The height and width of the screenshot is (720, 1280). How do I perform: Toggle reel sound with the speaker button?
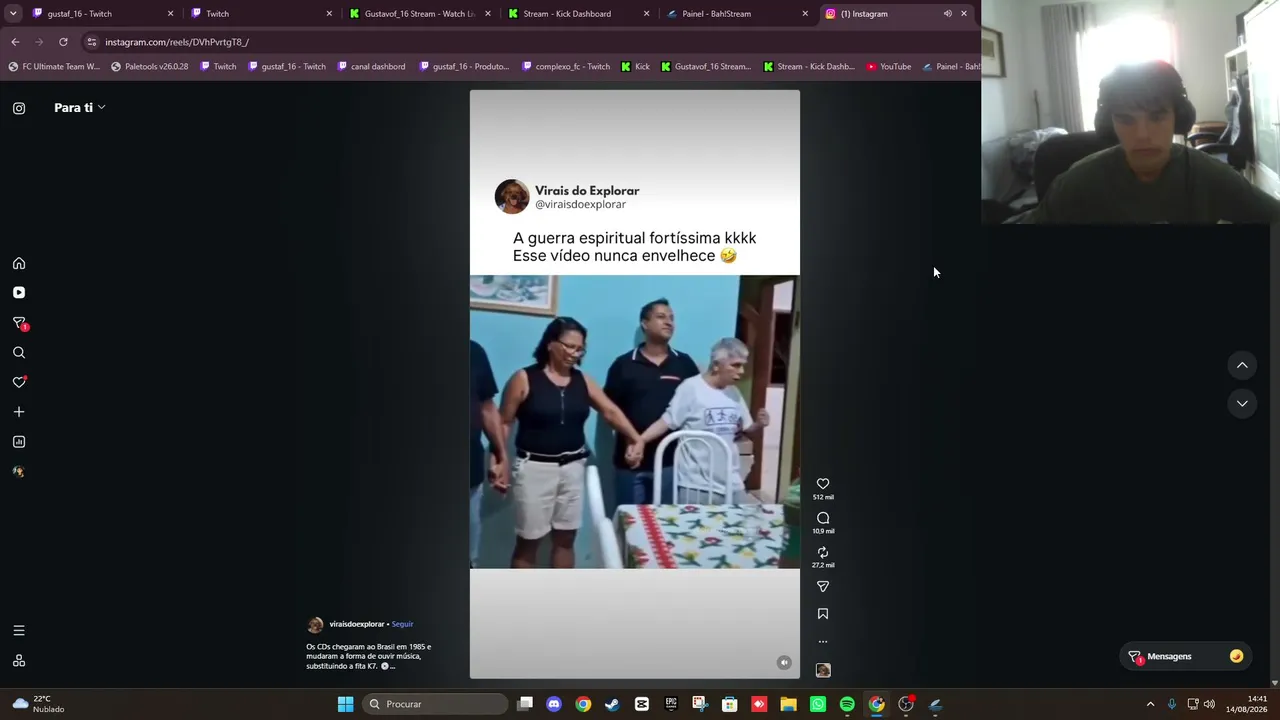pos(784,662)
